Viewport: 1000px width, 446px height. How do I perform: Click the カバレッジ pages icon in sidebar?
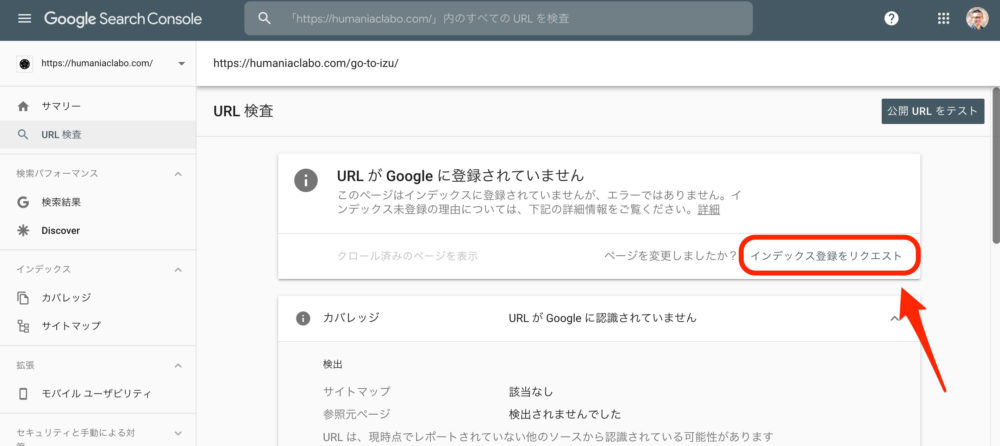click(x=24, y=298)
